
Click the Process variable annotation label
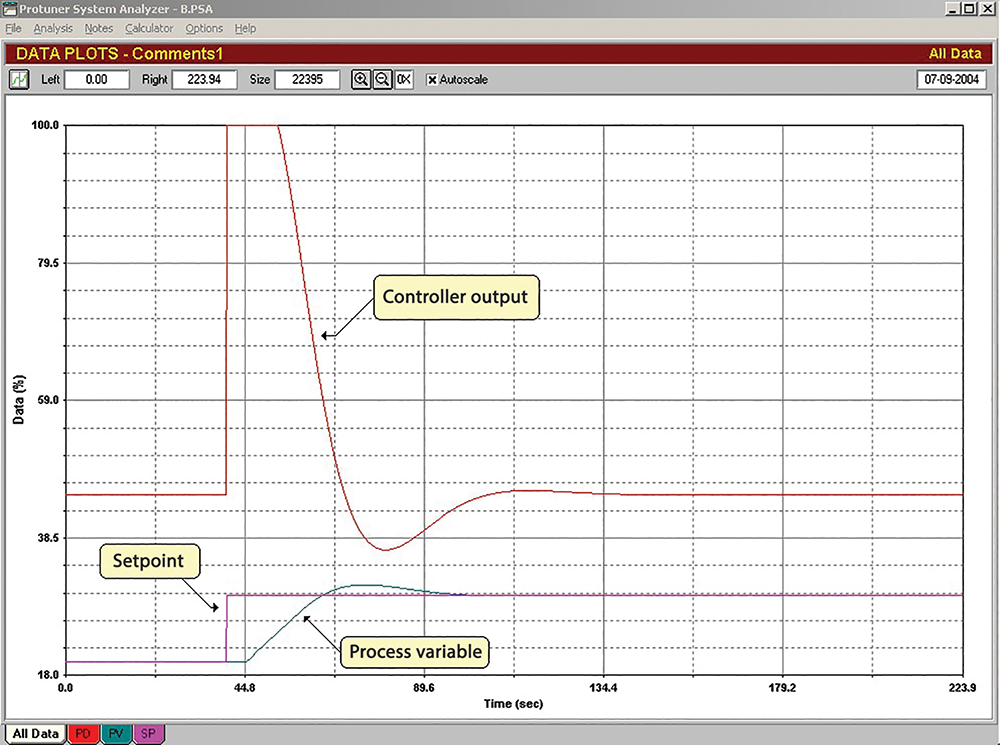click(415, 652)
